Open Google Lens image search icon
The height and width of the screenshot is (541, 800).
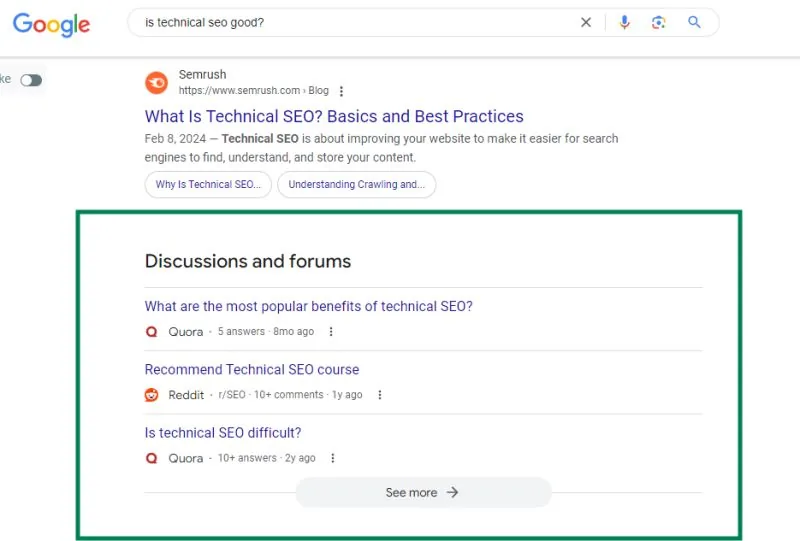[x=658, y=22]
